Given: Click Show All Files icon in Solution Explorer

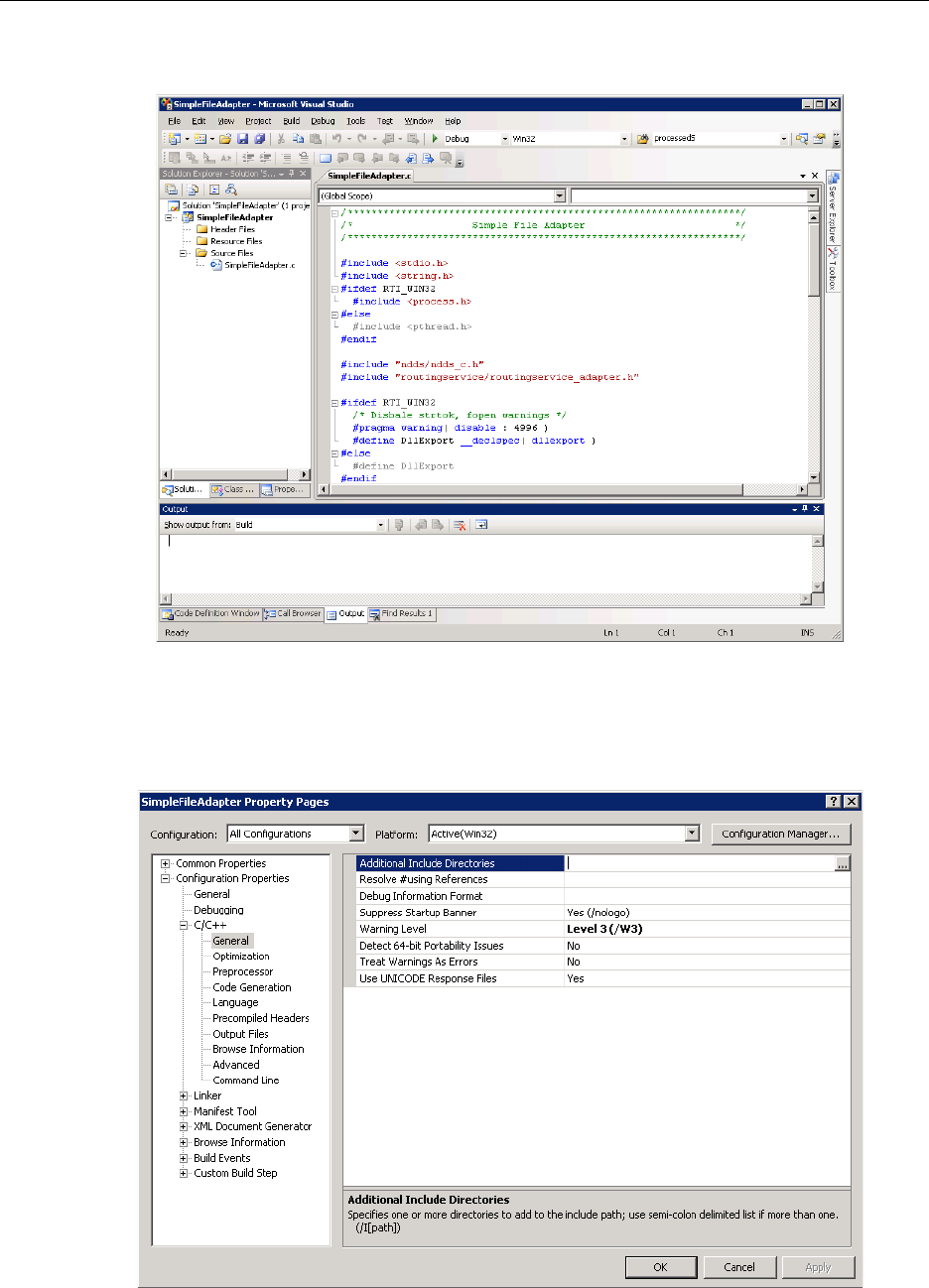Looking at the screenshot, I should (x=193, y=190).
